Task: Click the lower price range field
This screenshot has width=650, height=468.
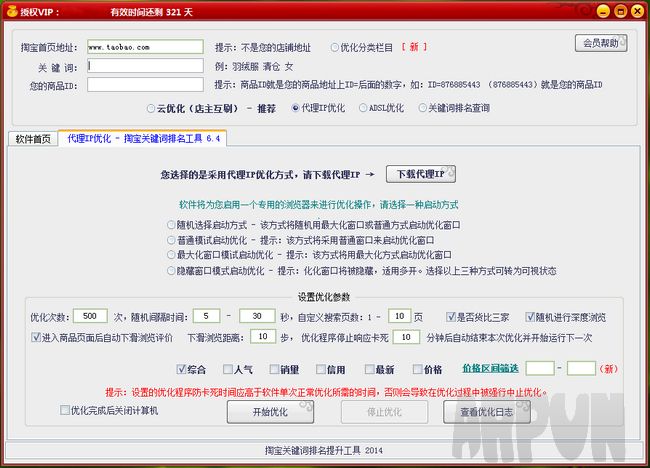Action: [x=540, y=368]
